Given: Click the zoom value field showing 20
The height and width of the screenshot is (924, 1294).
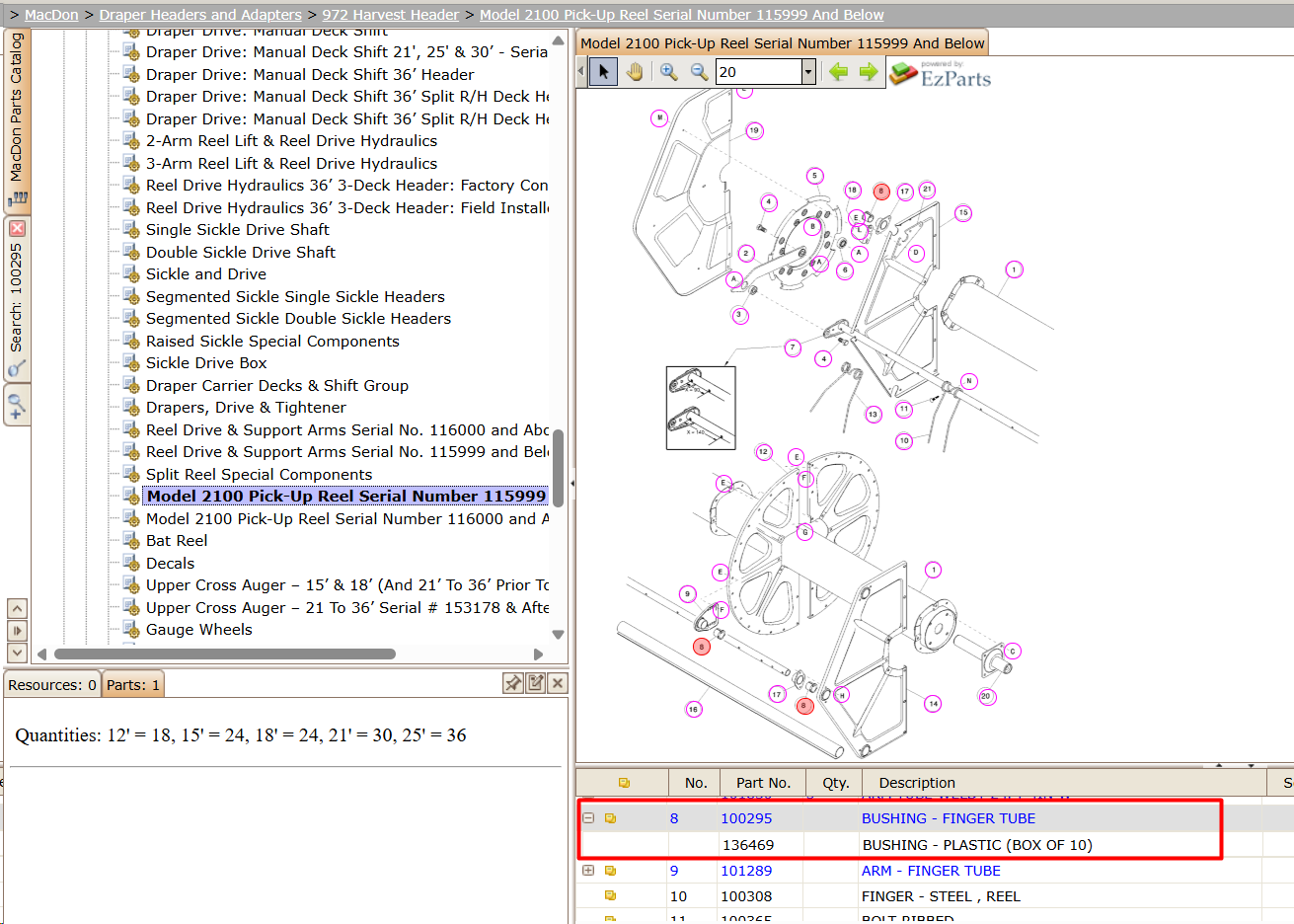Looking at the screenshot, I should [758, 72].
